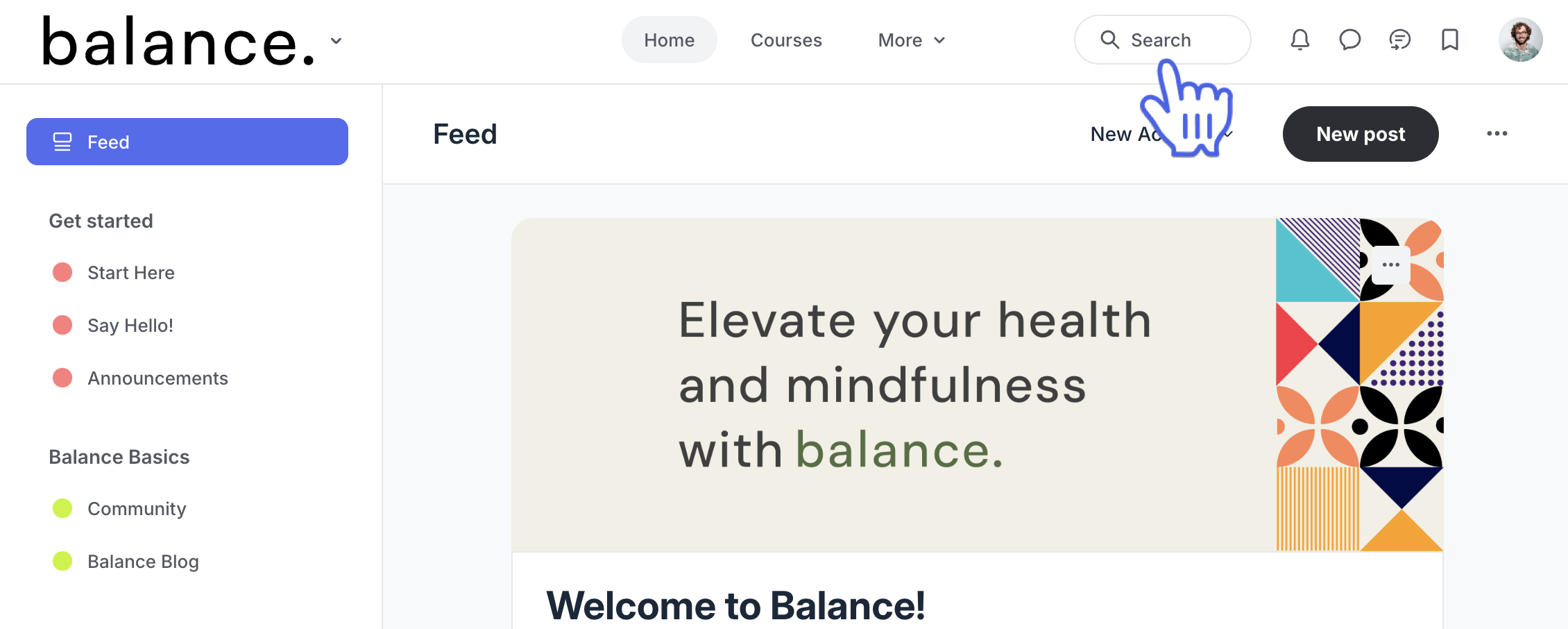Click the Feed list icon in sidebar

[62, 142]
